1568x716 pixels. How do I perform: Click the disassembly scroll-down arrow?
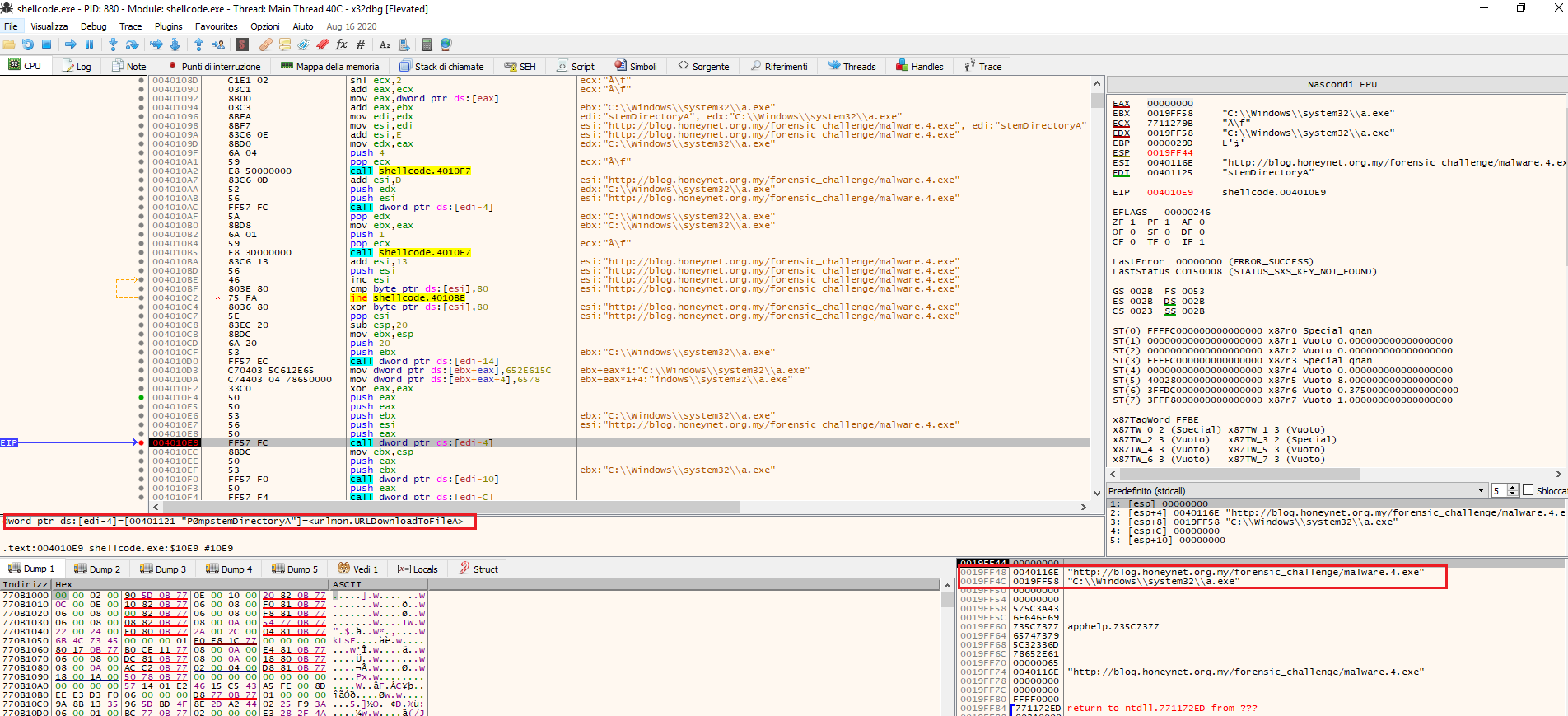(1097, 494)
